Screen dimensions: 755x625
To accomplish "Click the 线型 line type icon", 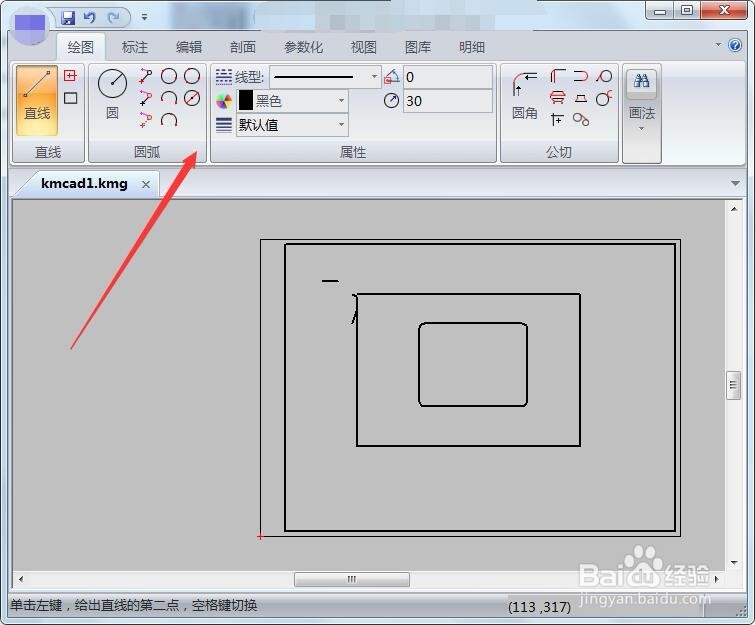I will click(x=223, y=77).
